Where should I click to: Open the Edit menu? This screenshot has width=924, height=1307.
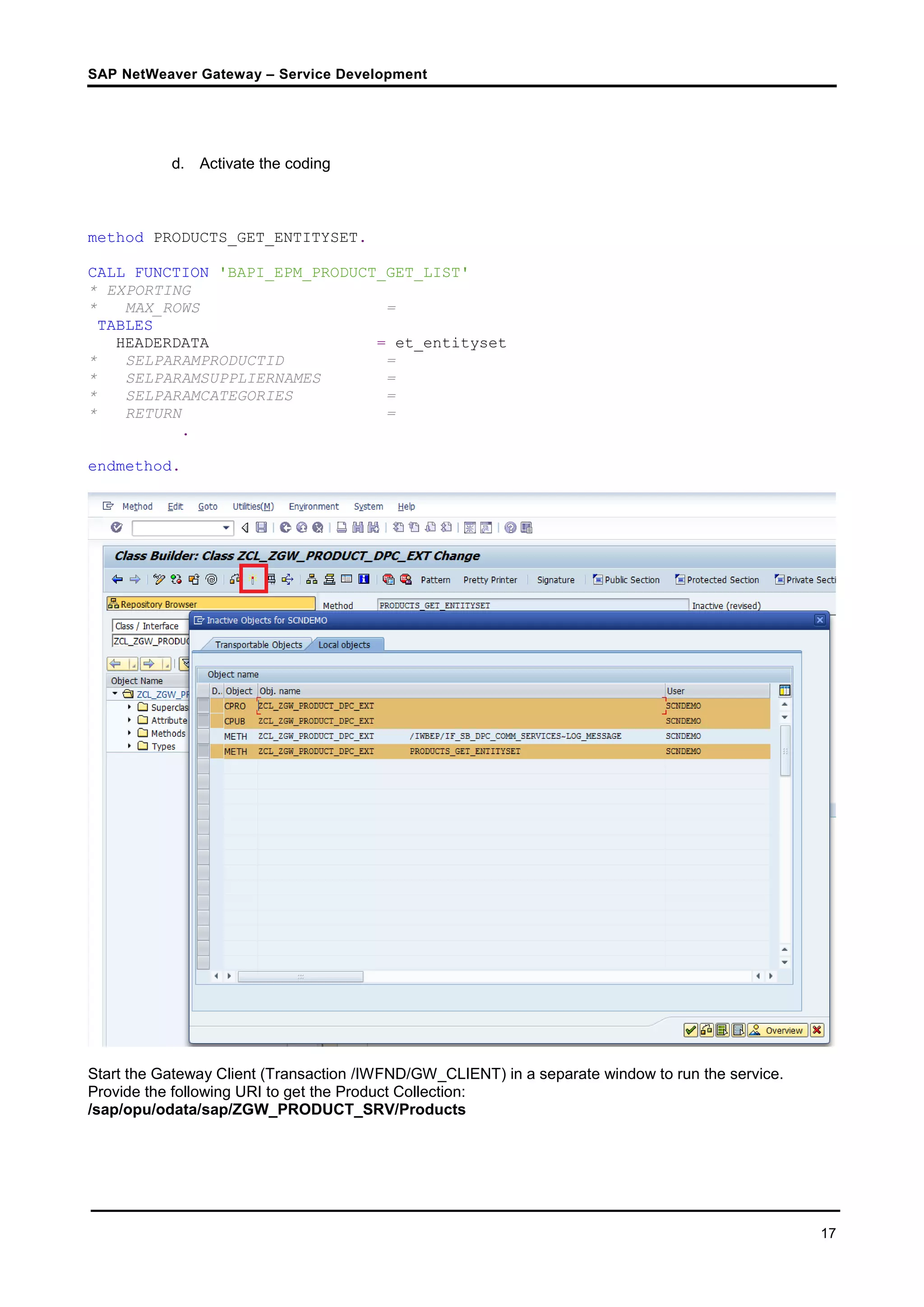[x=176, y=507]
